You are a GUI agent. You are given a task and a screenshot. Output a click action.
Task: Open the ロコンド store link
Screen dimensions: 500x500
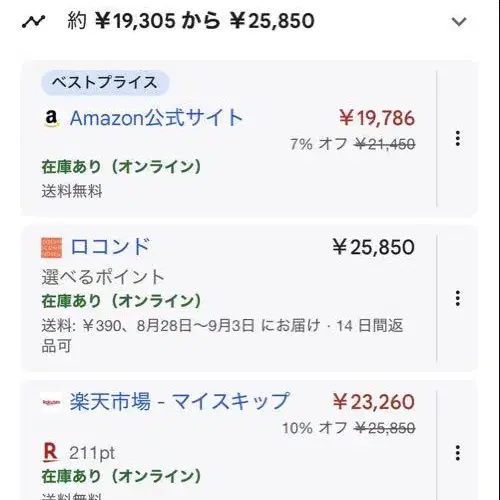coord(110,247)
